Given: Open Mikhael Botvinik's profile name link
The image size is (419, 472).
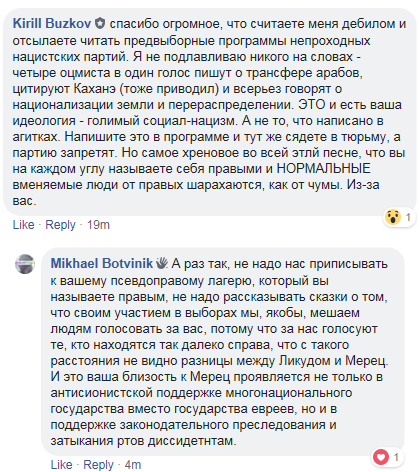Looking at the screenshot, I should click(102, 263).
